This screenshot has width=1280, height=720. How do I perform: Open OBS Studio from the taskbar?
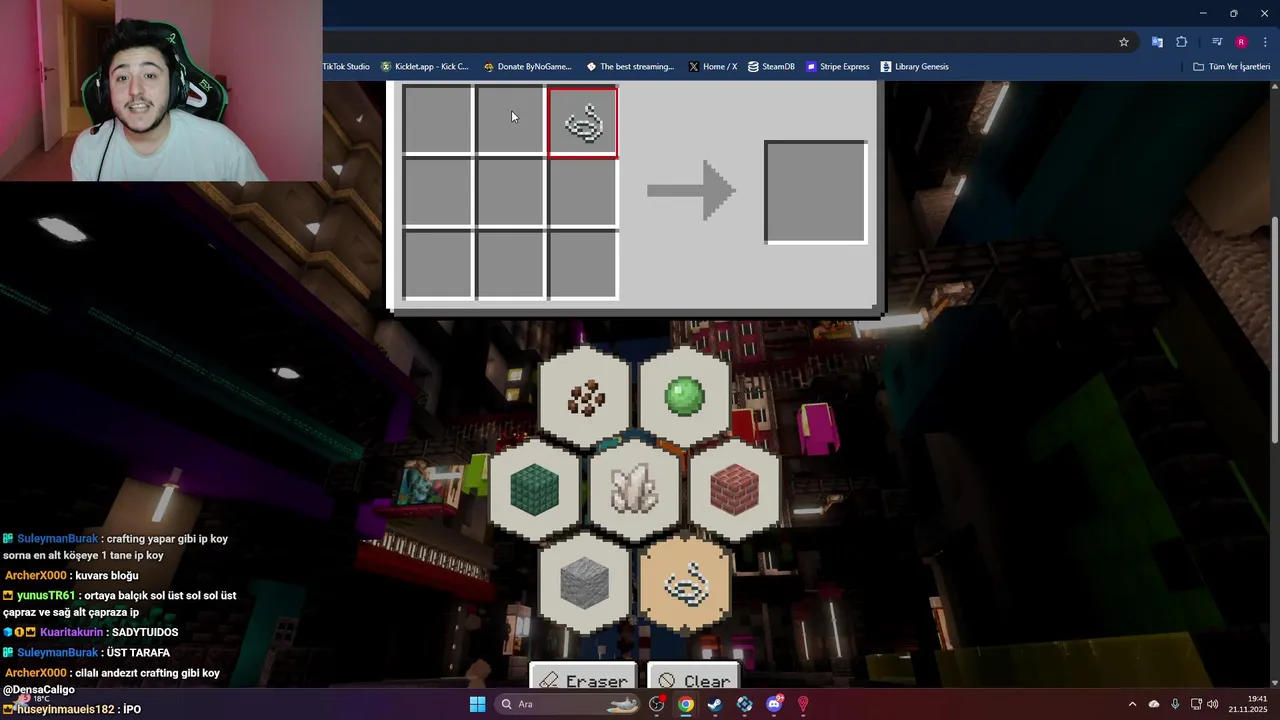pyautogui.click(x=656, y=704)
